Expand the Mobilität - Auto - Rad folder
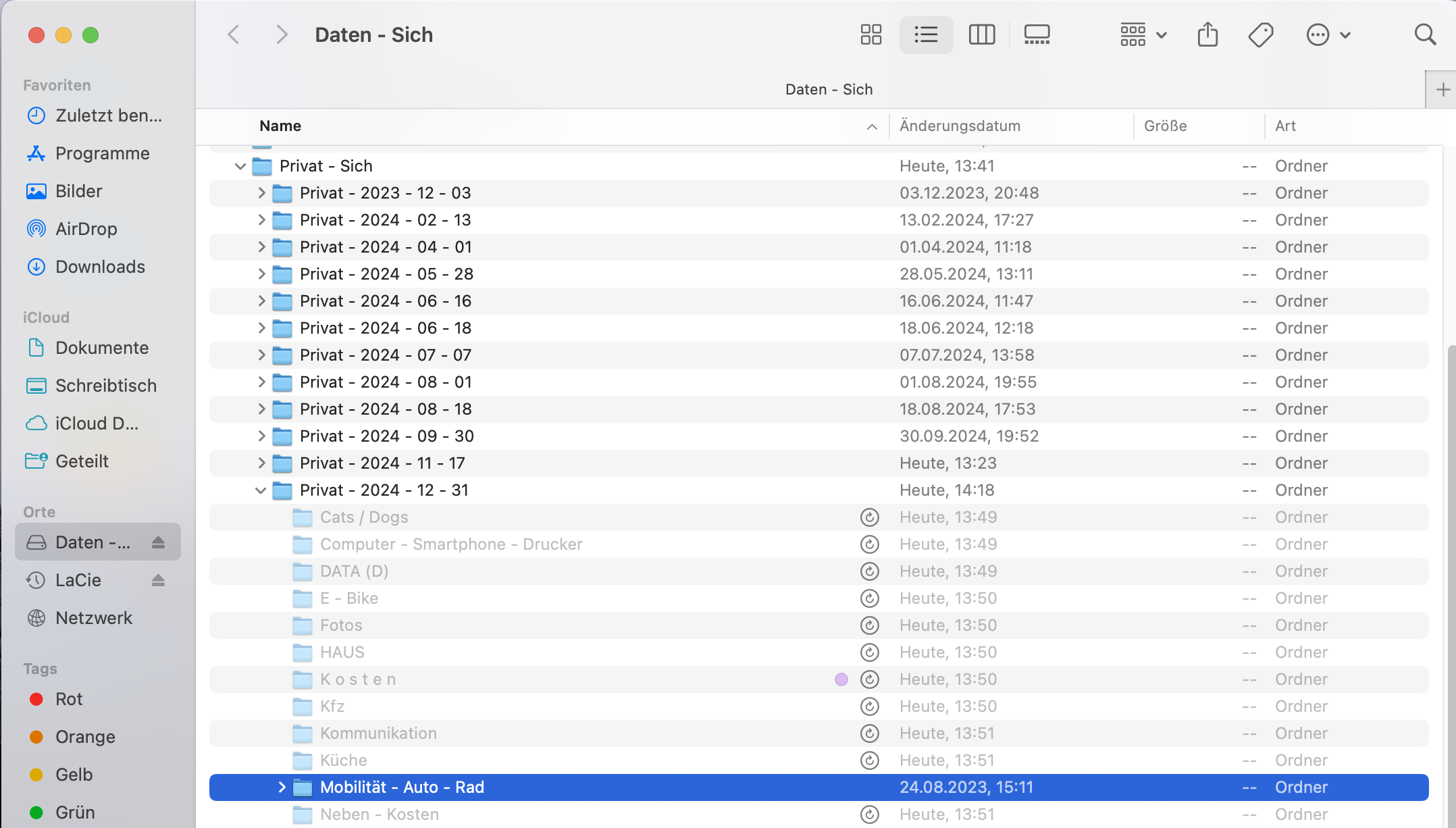The width and height of the screenshot is (1456, 828). coord(282,787)
